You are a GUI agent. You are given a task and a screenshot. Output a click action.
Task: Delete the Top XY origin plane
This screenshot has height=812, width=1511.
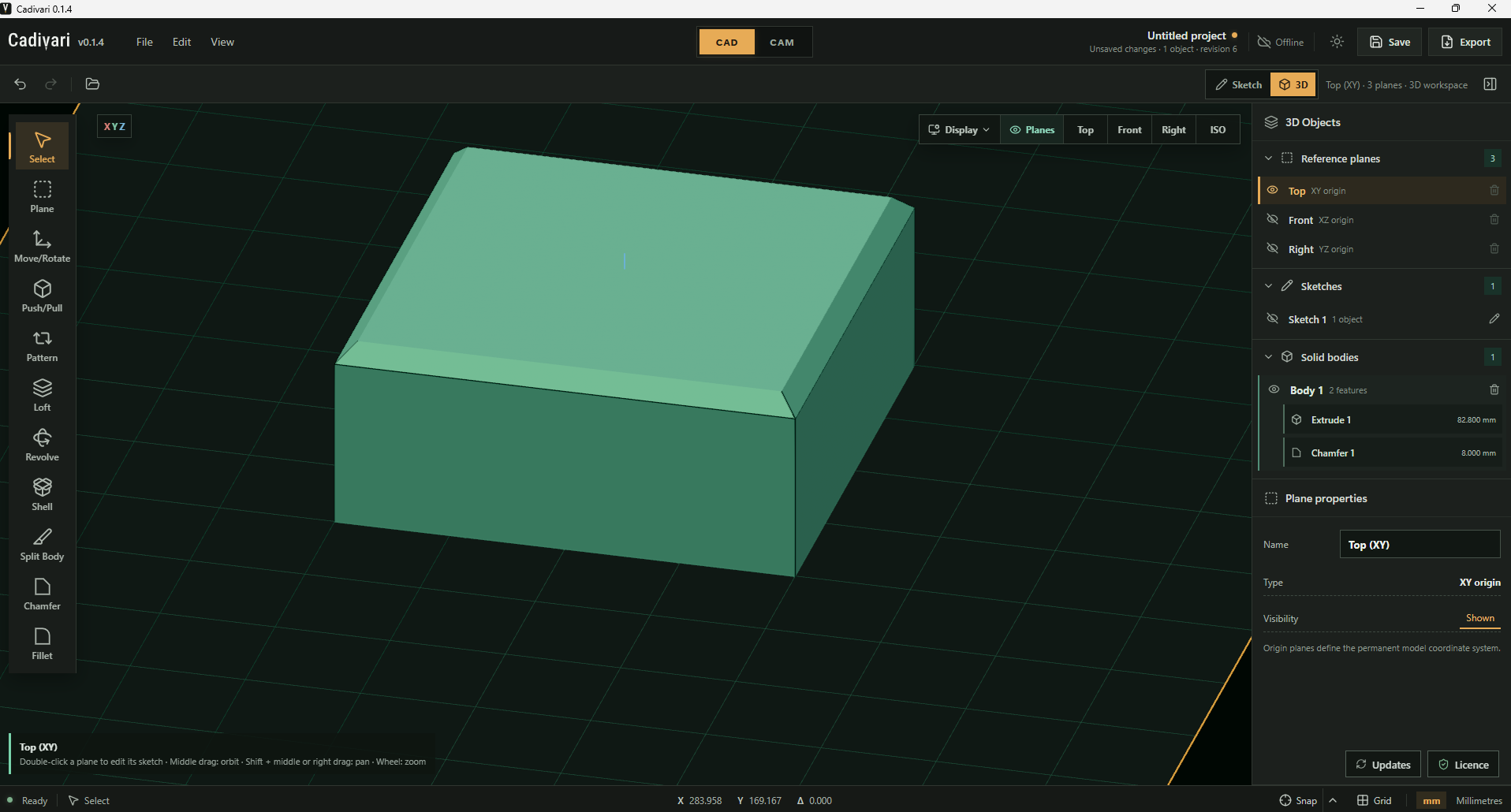click(1494, 191)
